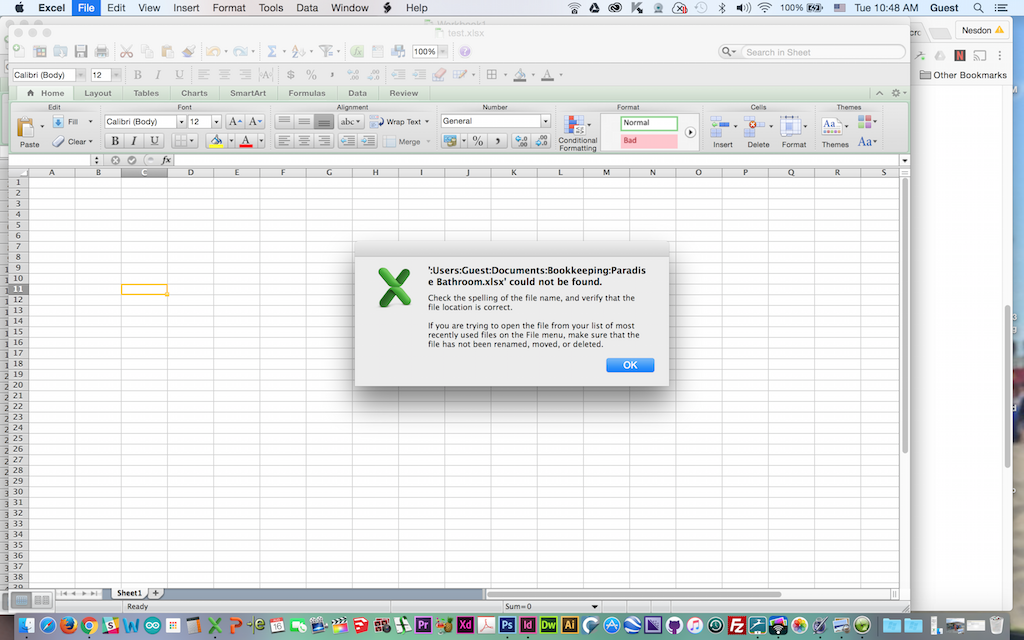This screenshot has height=640, width=1024.
Task: Click the Decrease Font Size icon
Action: pos(255,122)
